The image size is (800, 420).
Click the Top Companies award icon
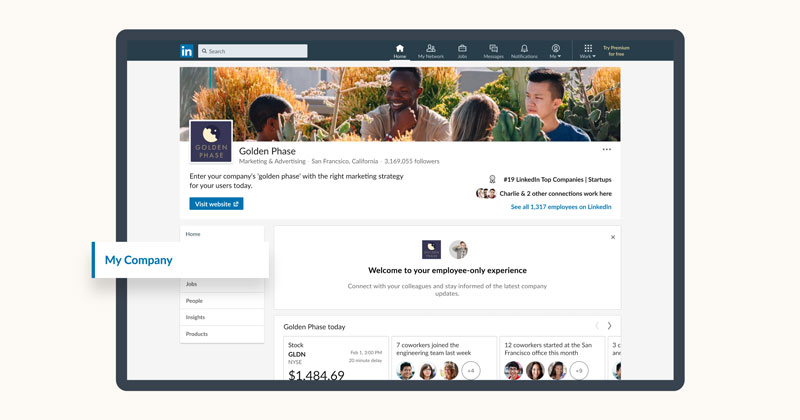pyautogui.click(x=492, y=179)
